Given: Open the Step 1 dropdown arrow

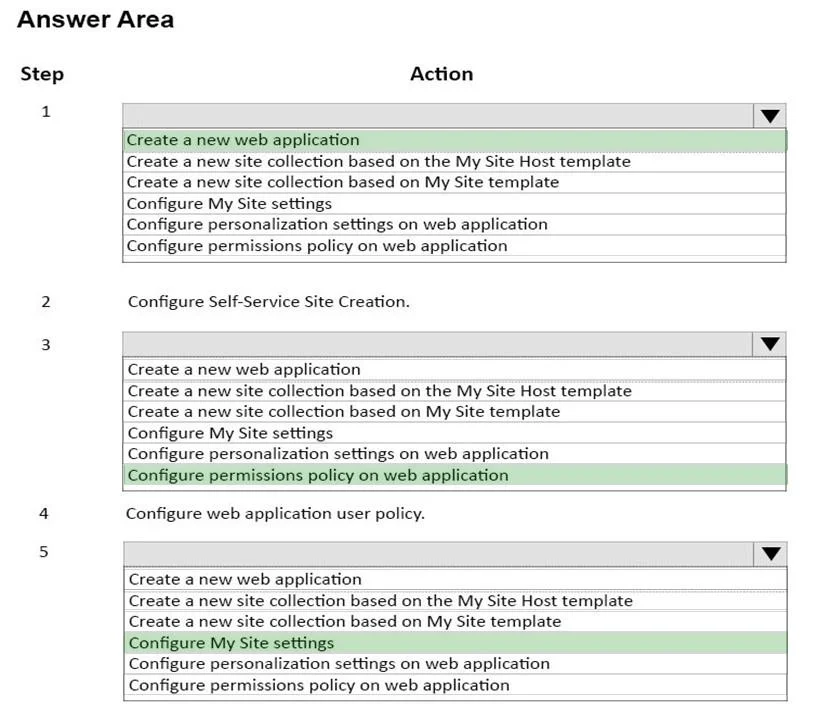Looking at the screenshot, I should (770, 115).
